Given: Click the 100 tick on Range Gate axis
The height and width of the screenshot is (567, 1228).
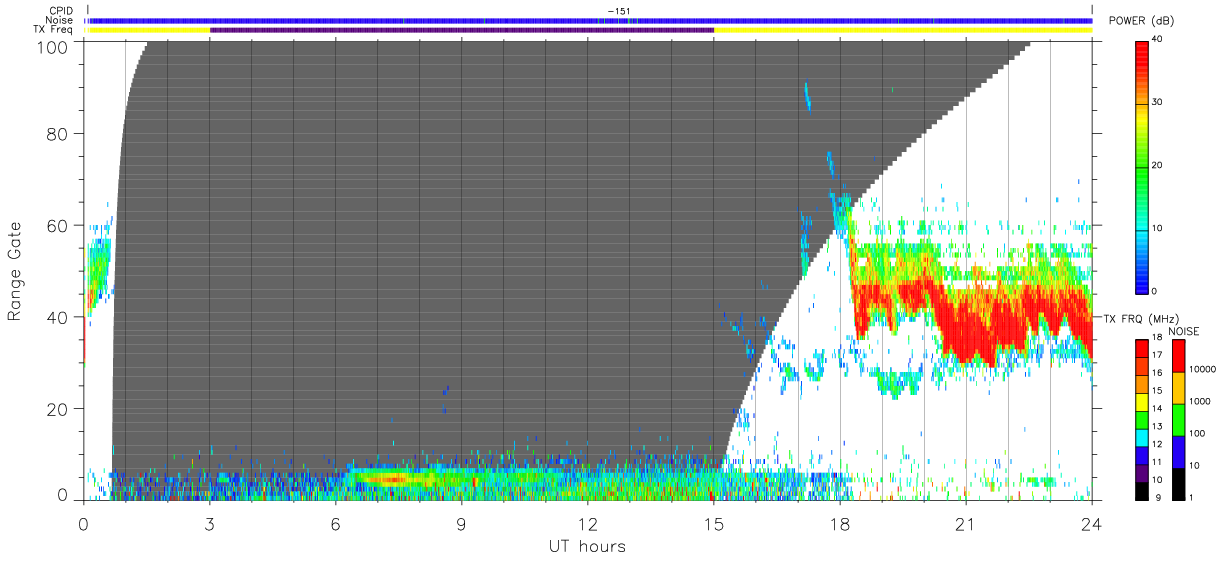Looking at the screenshot, I should coord(54,47).
